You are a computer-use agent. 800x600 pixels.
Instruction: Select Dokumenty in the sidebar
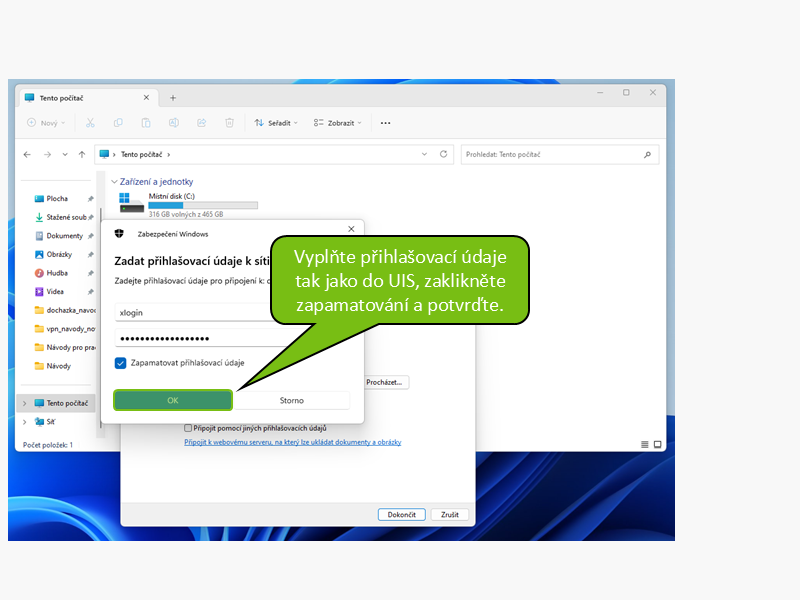point(64,236)
